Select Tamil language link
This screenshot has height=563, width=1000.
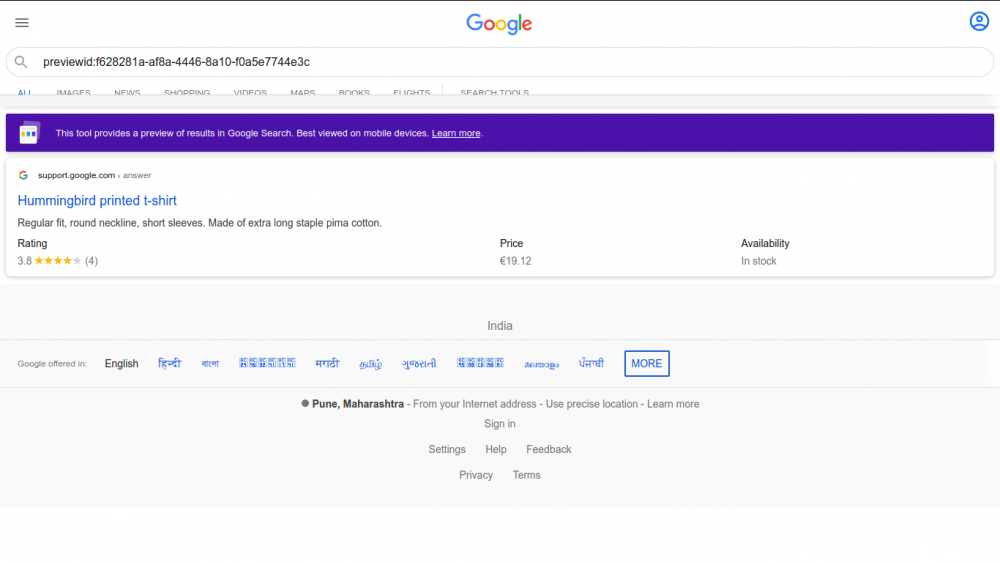tap(371, 363)
